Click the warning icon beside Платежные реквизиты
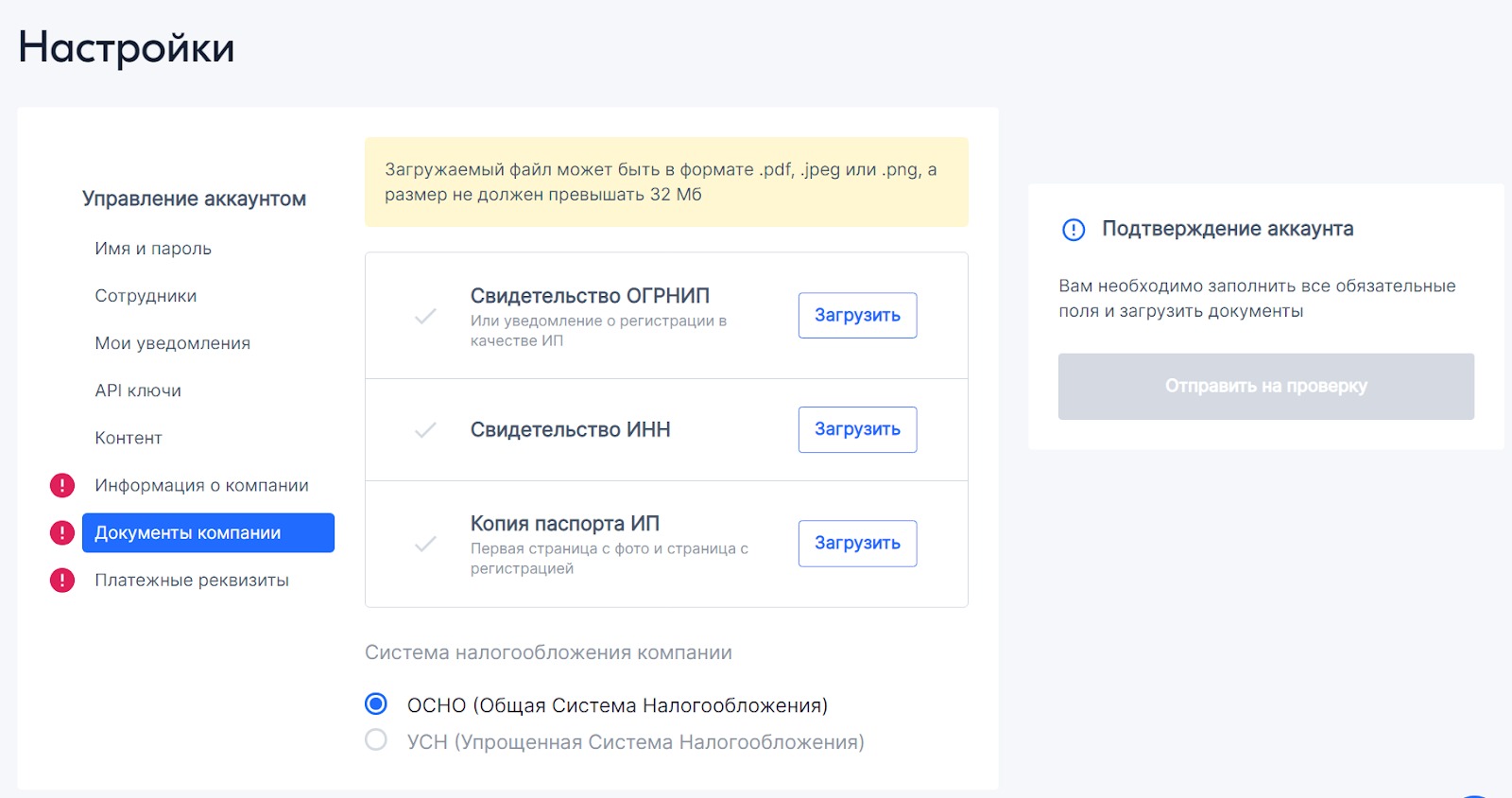 pos(61,580)
